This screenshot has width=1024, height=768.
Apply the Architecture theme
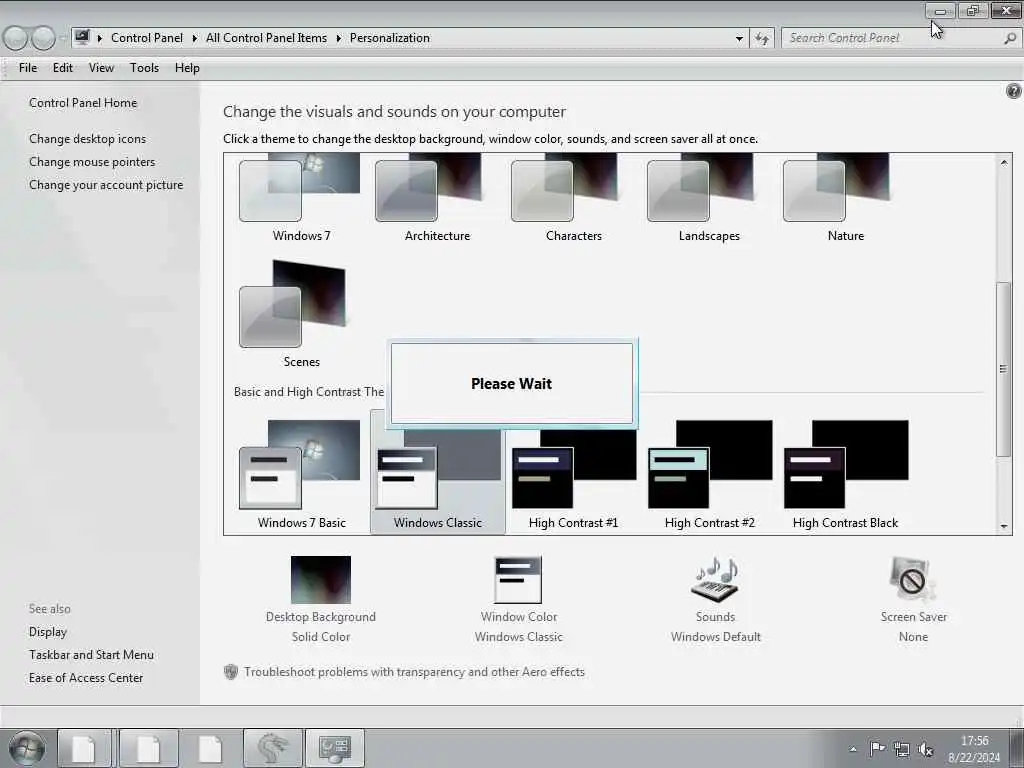click(436, 198)
